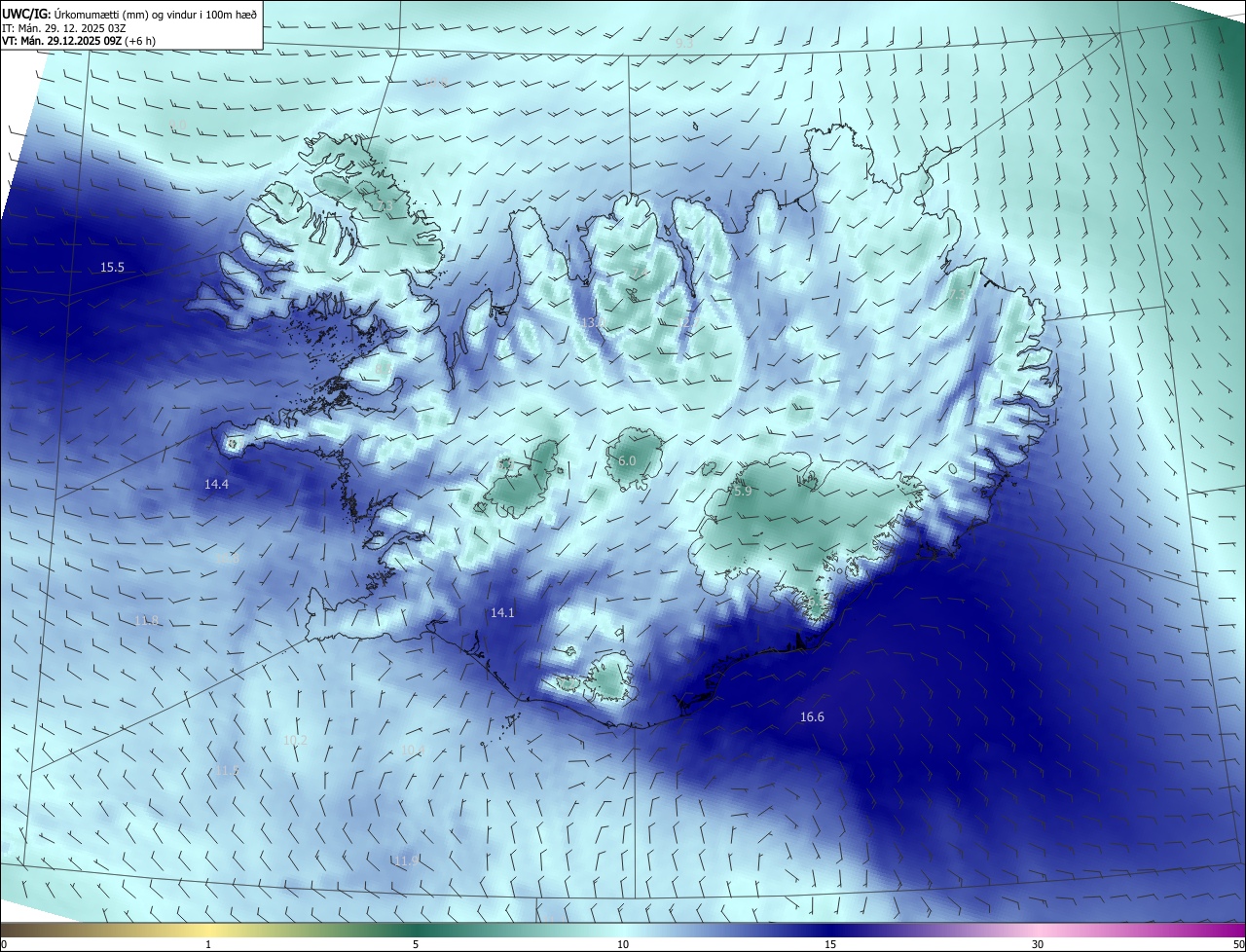Viewport: 1246px width, 952px height.
Task: Click the 14.1 value label on the map
Action: point(502,612)
